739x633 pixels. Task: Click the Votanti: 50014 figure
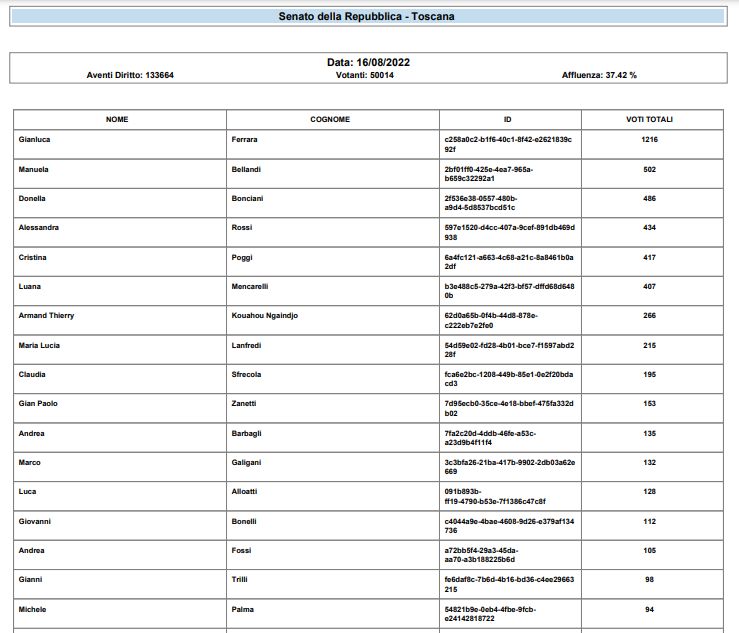point(365,75)
